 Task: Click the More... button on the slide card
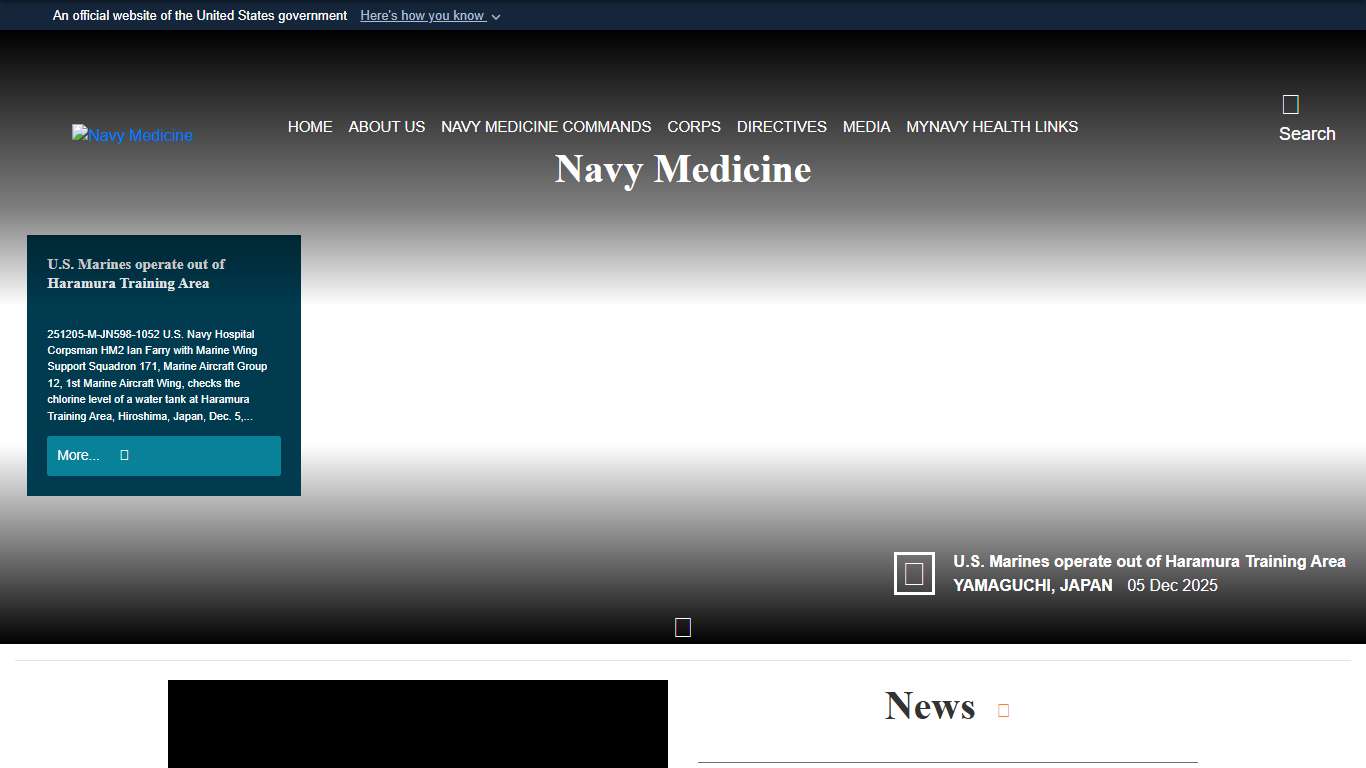tap(163, 455)
